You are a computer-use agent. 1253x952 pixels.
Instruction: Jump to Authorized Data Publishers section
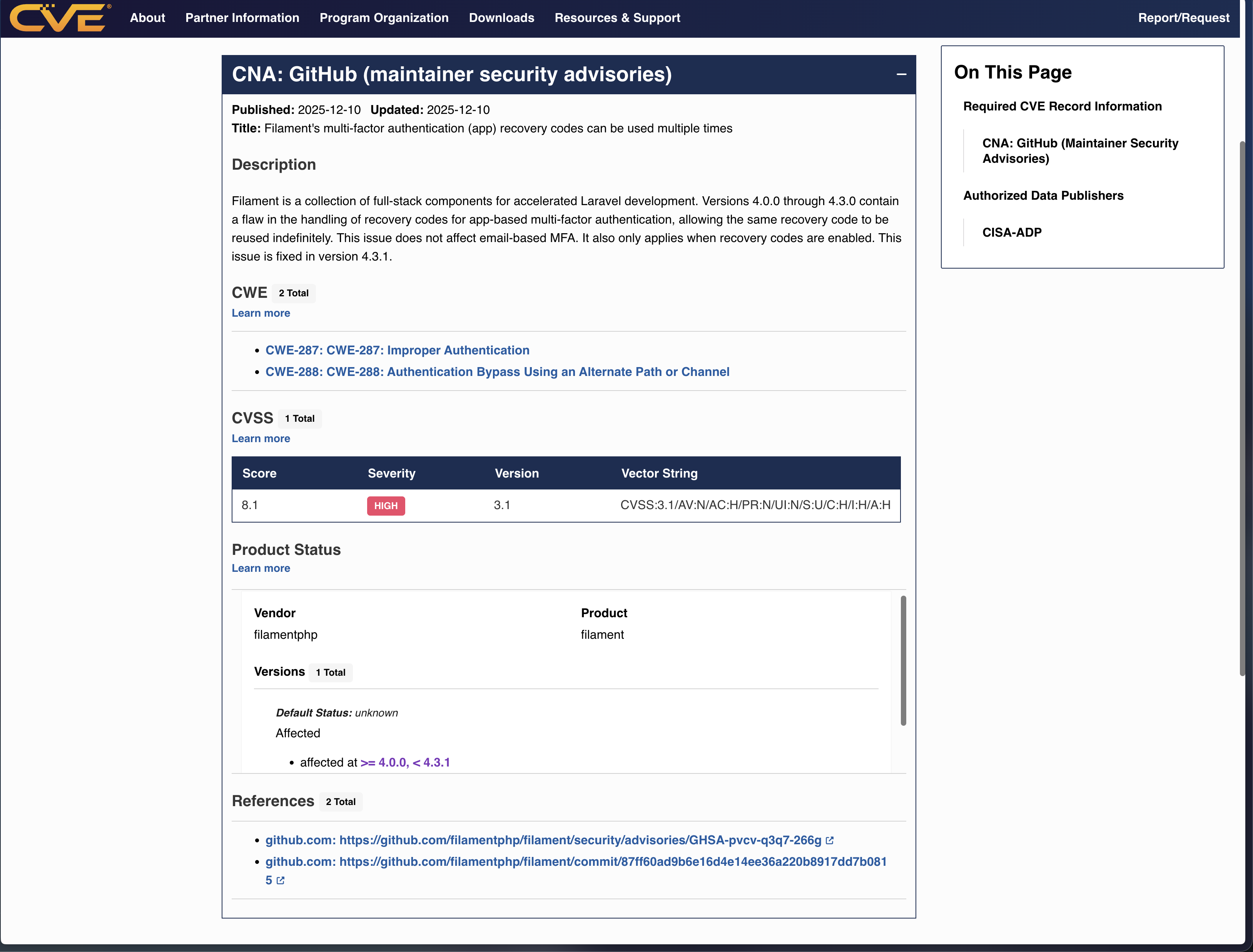pos(1043,195)
